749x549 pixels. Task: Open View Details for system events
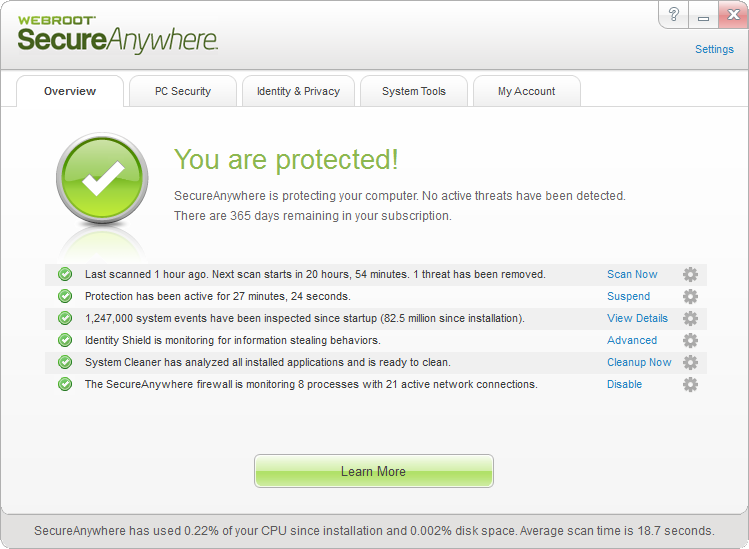tap(637, 318)
